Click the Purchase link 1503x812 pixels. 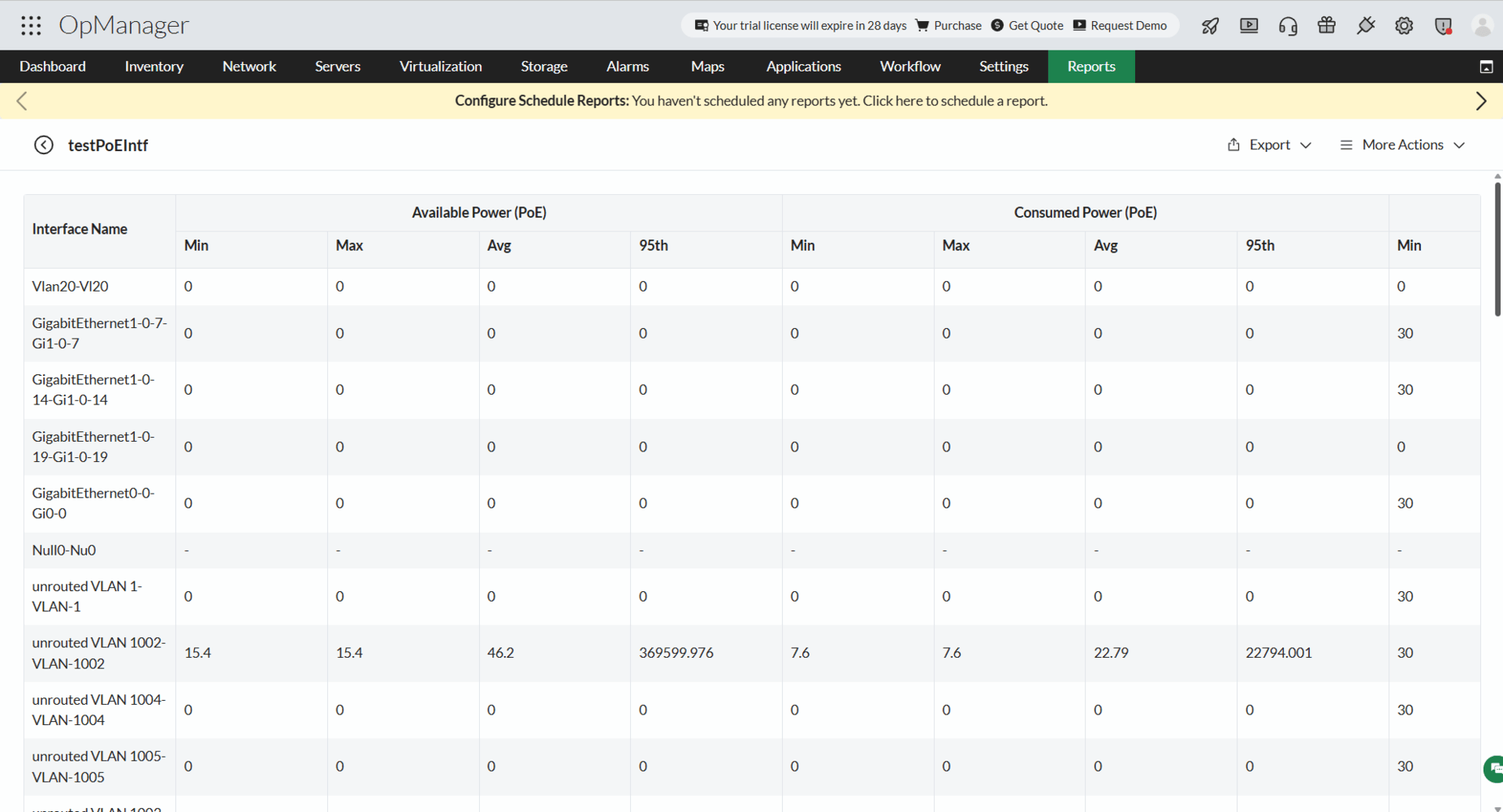click(948, 25)
